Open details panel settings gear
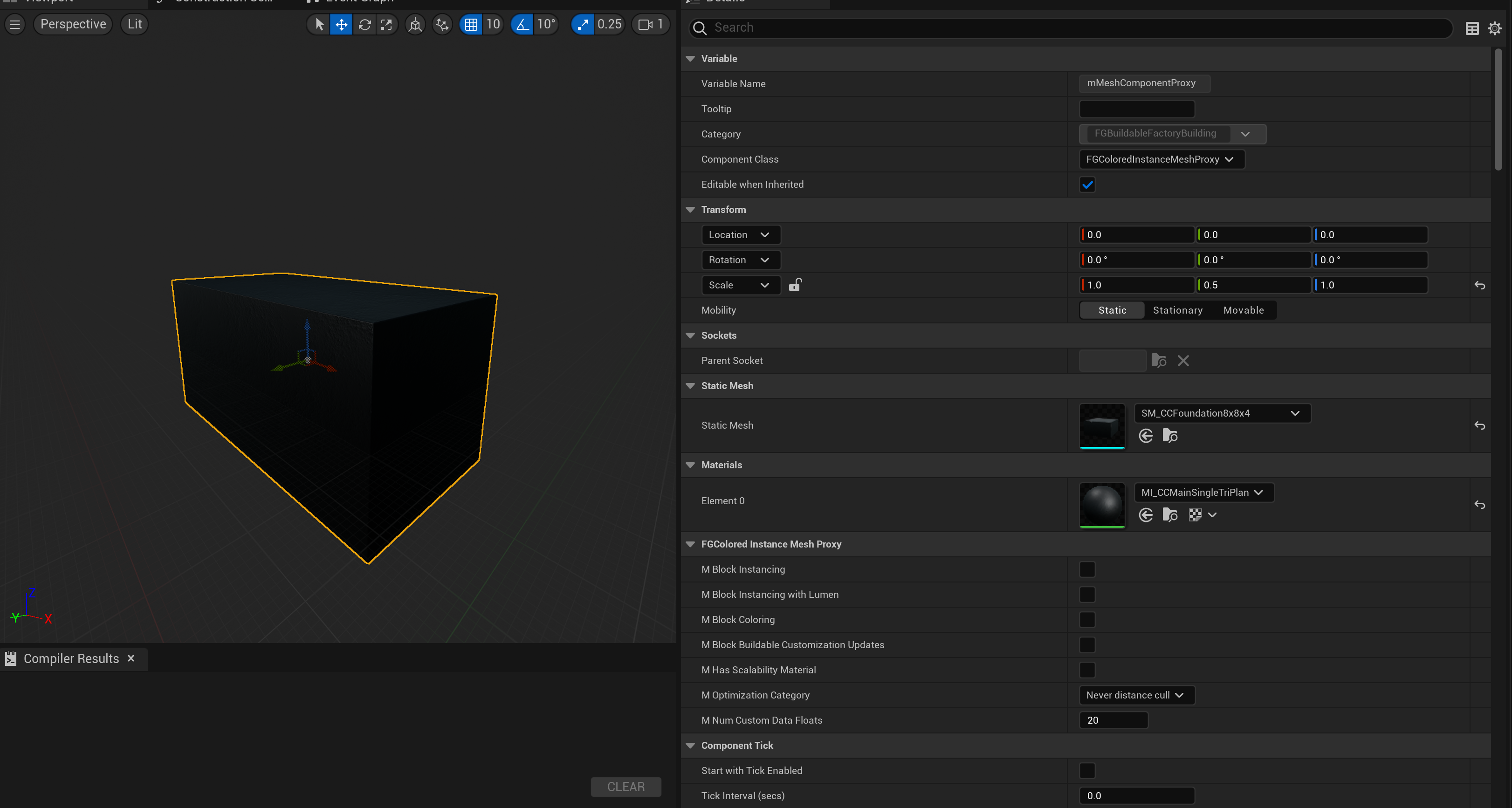 [x=1494, y=28]
